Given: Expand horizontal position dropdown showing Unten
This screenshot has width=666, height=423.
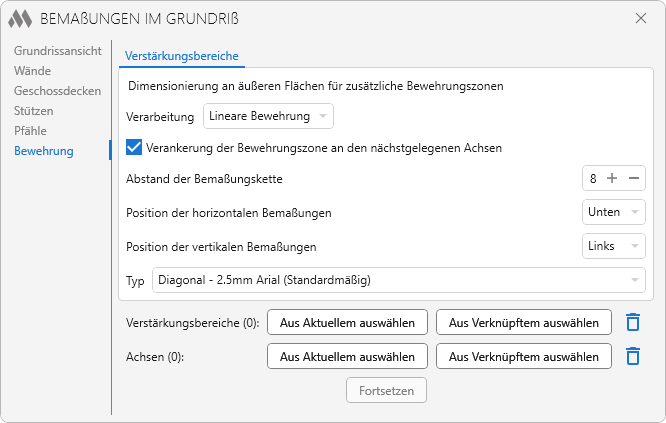Looking at the screenshot, I should click(x=613, y=212).
